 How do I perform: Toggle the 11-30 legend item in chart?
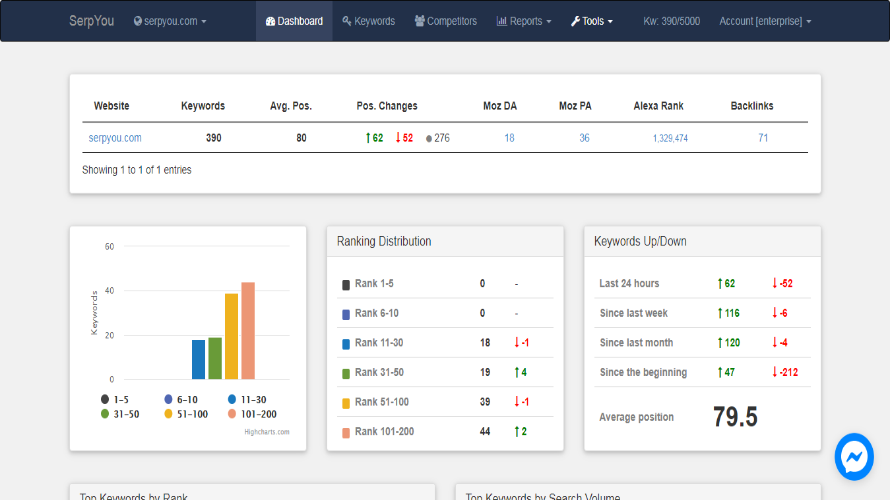pyautogui.click(x=247, y=399)
